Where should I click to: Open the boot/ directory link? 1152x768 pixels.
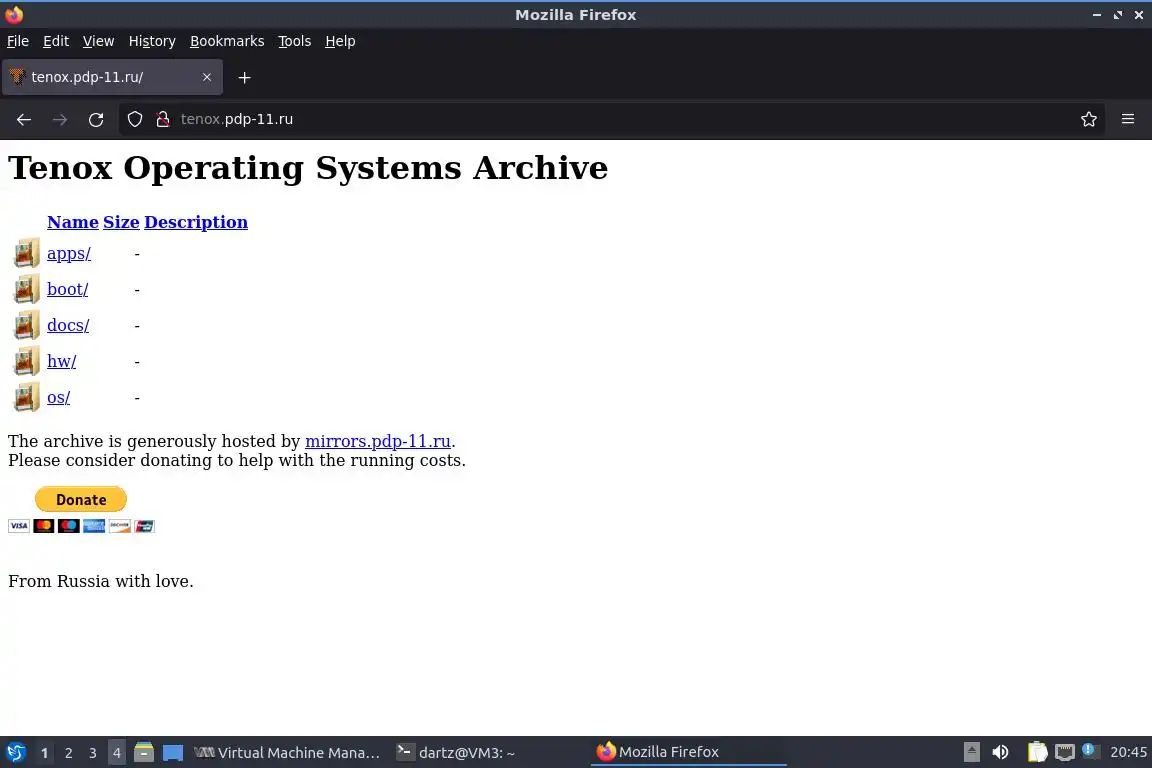click(68, 290)
